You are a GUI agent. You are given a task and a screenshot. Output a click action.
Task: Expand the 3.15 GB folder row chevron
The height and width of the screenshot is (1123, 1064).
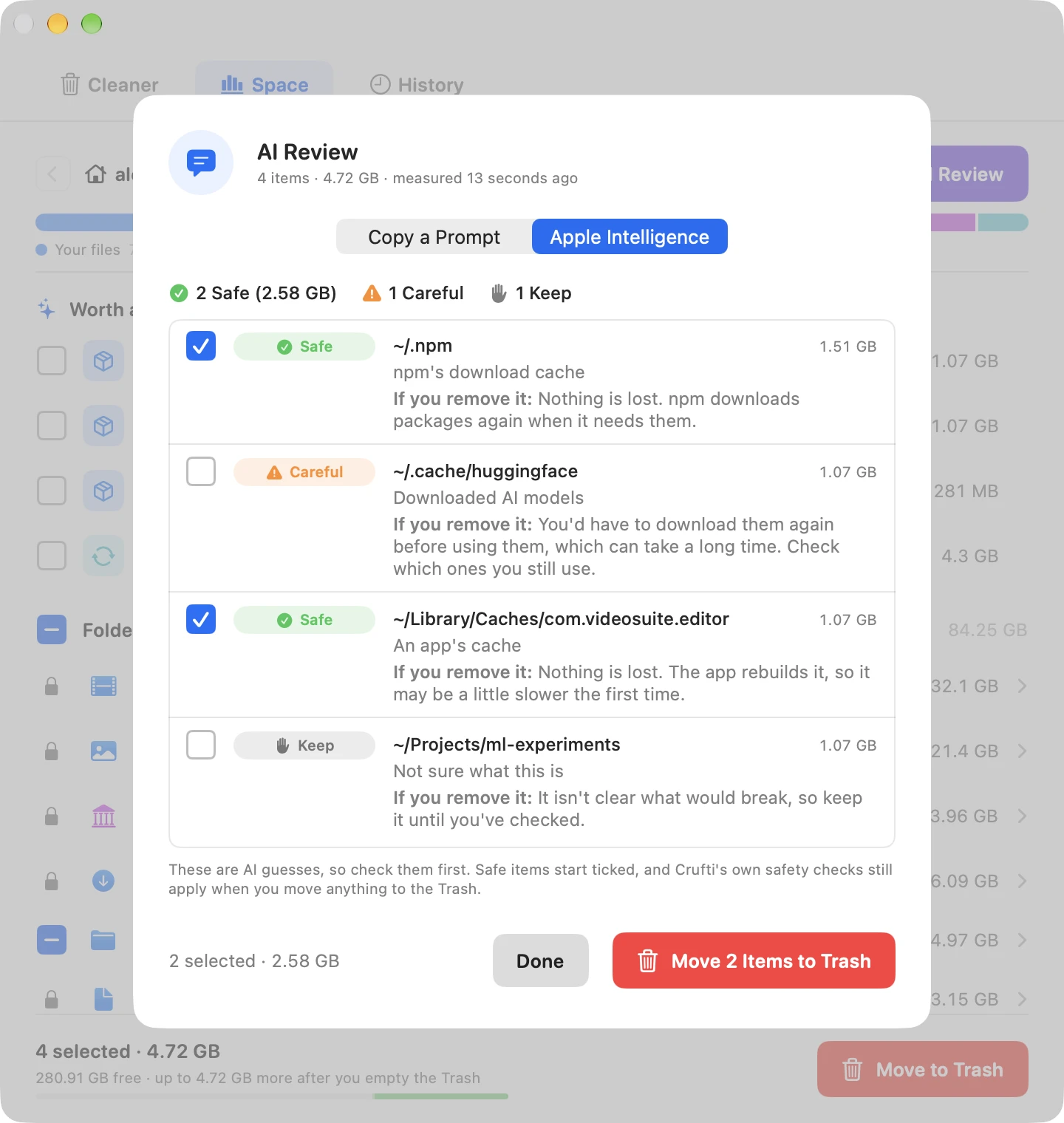[1022, 1000]
